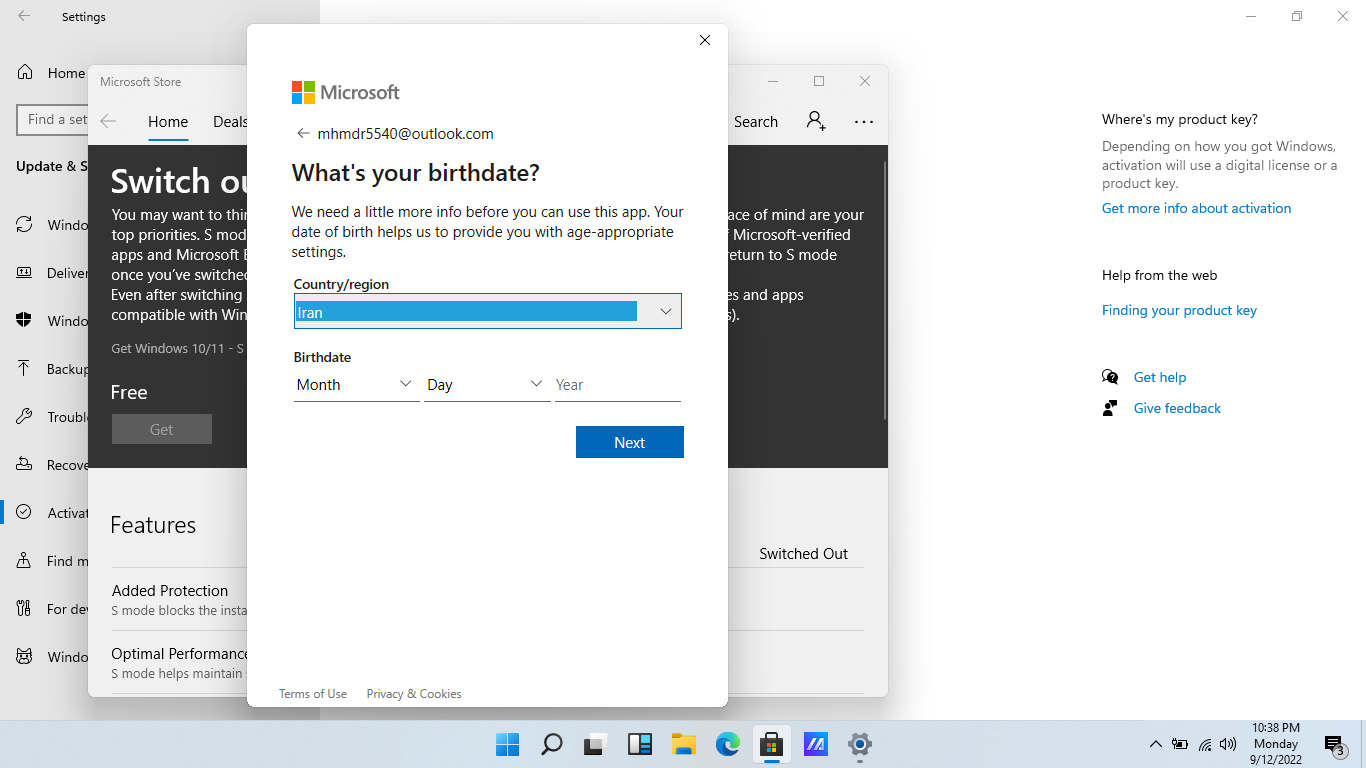Viewport: 1366px width, 768px height.
Task: Open the Finding your product key link
Action: [1179, 311]
